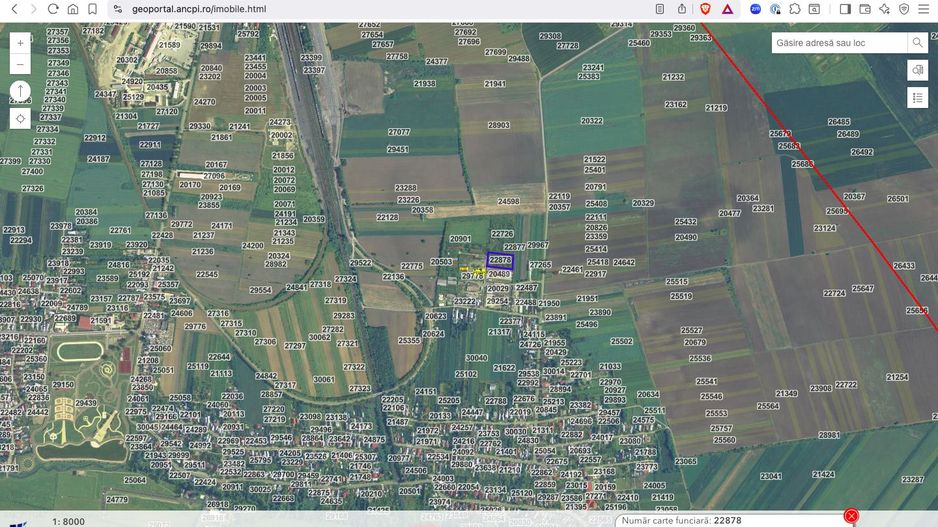938x527 pixels.
Task: Click parcel label 25502
Action: (x=621, y=341)
